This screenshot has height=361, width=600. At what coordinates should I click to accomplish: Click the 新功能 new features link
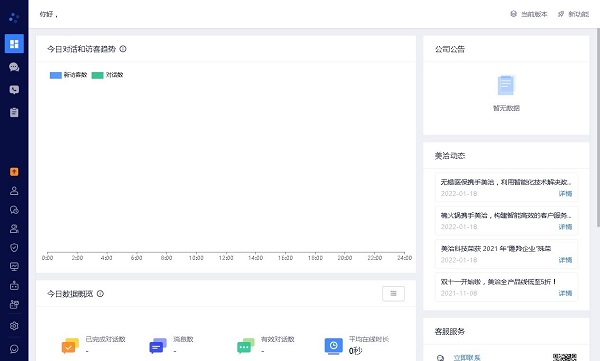click(x=573, y=14)
